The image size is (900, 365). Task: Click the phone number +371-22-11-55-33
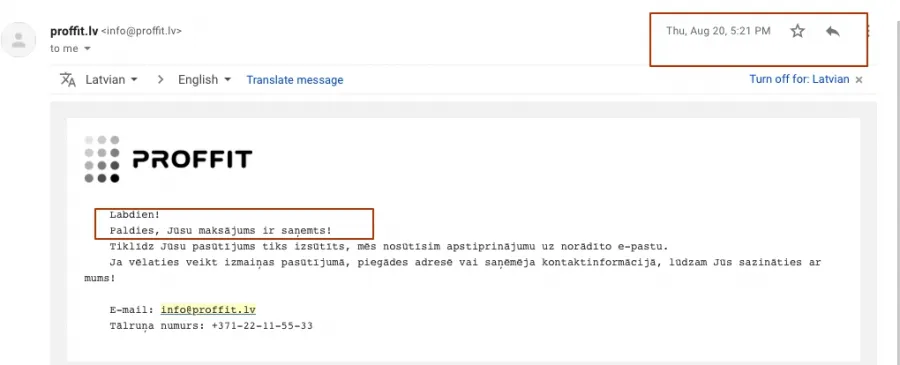tap(262, 326)
